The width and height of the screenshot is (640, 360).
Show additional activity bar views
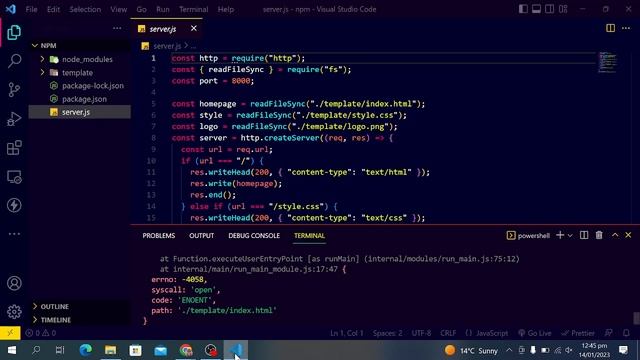[x=14, y=234]
